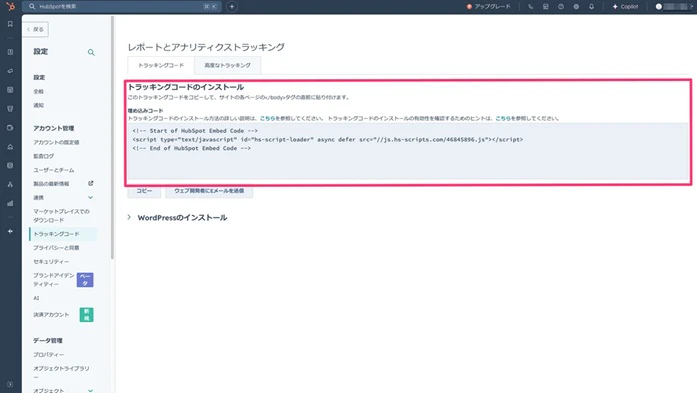The width and height of the screenshot is (697, 393).
Task: Click the トラッキングコードのインストール heading
Action: tap(186, 87)
